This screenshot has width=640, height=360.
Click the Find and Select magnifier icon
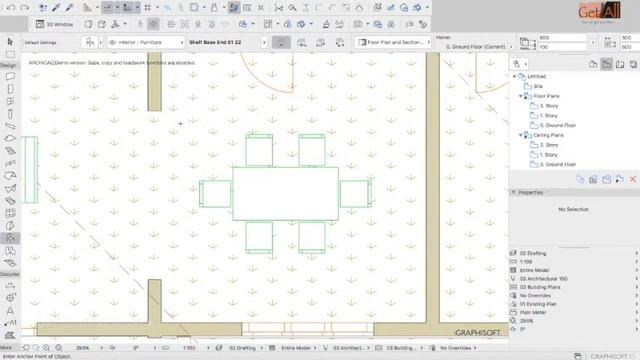coord(292,7)
